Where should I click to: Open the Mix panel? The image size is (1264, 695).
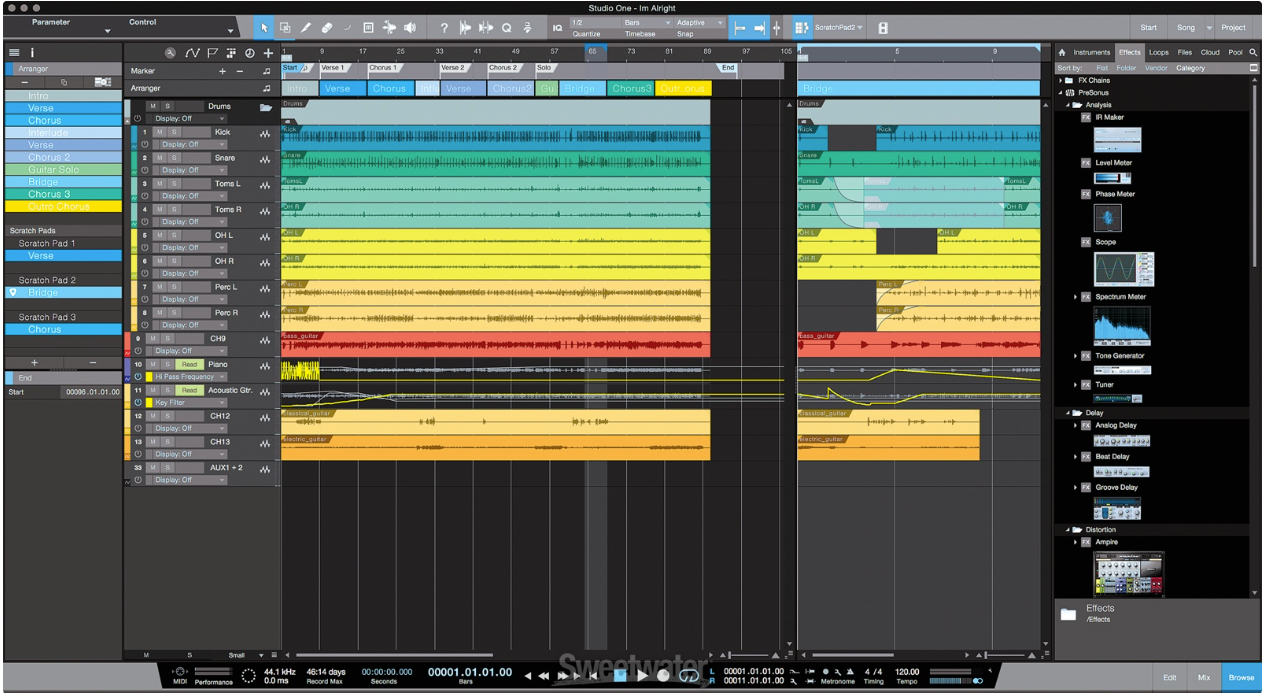click(1203, 677)
